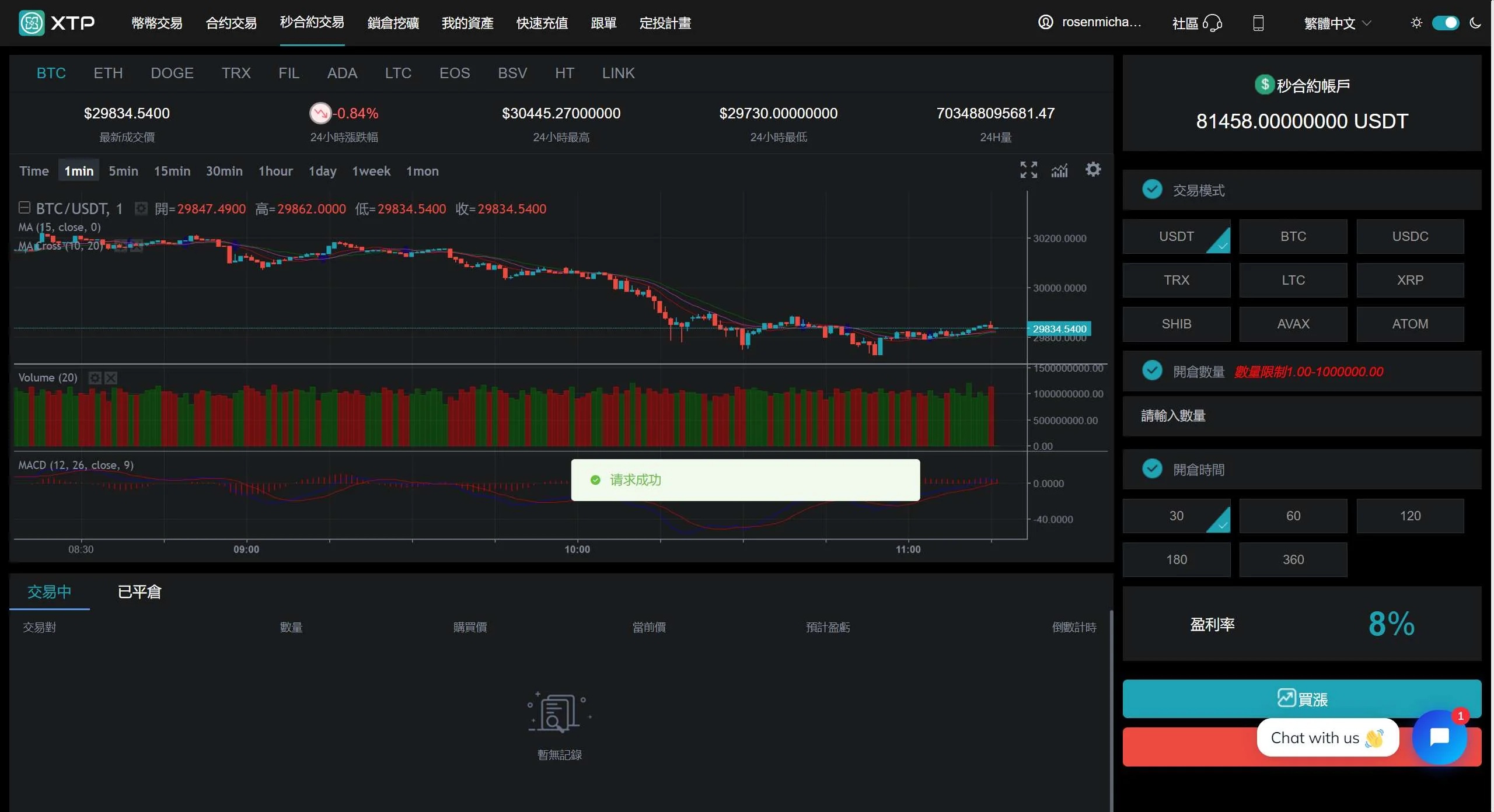Collapse the BTC/USDT legend box
Image resolution: width=1494 pixels, height=812 pixels.
[24, 208]
